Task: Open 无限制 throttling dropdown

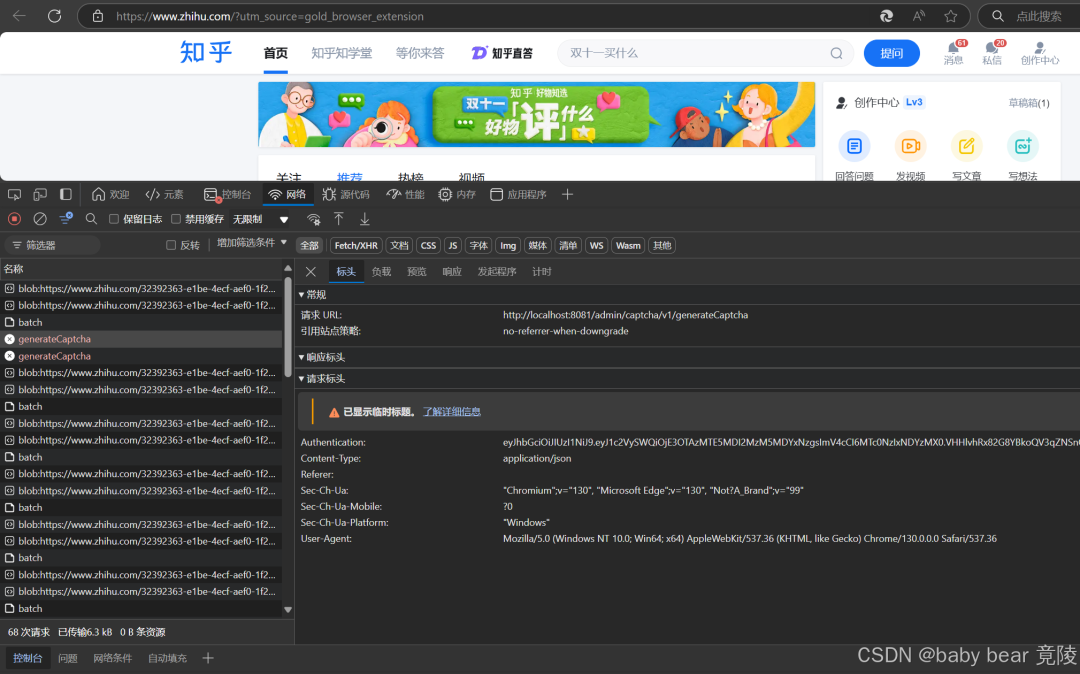Action: [x=260, y=220]
